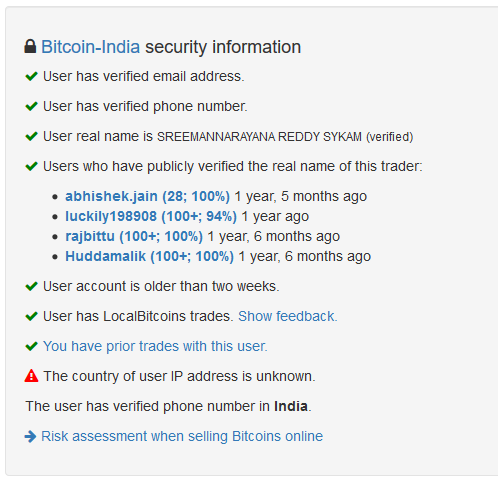Open Risk assessment when selling Bitcoins online

point(182,436)
